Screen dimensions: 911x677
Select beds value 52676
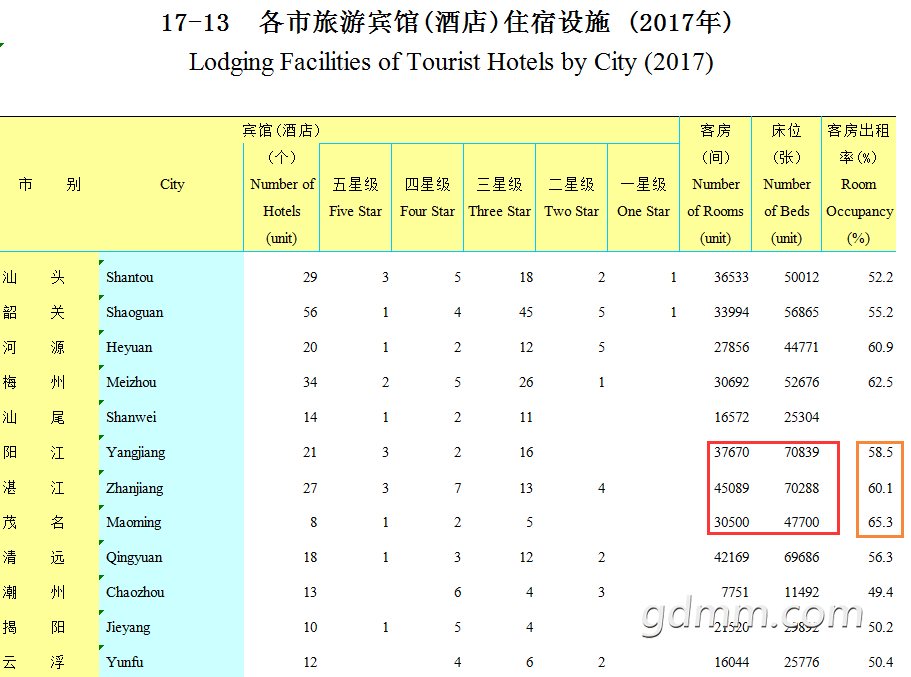[x=802, y=382]
